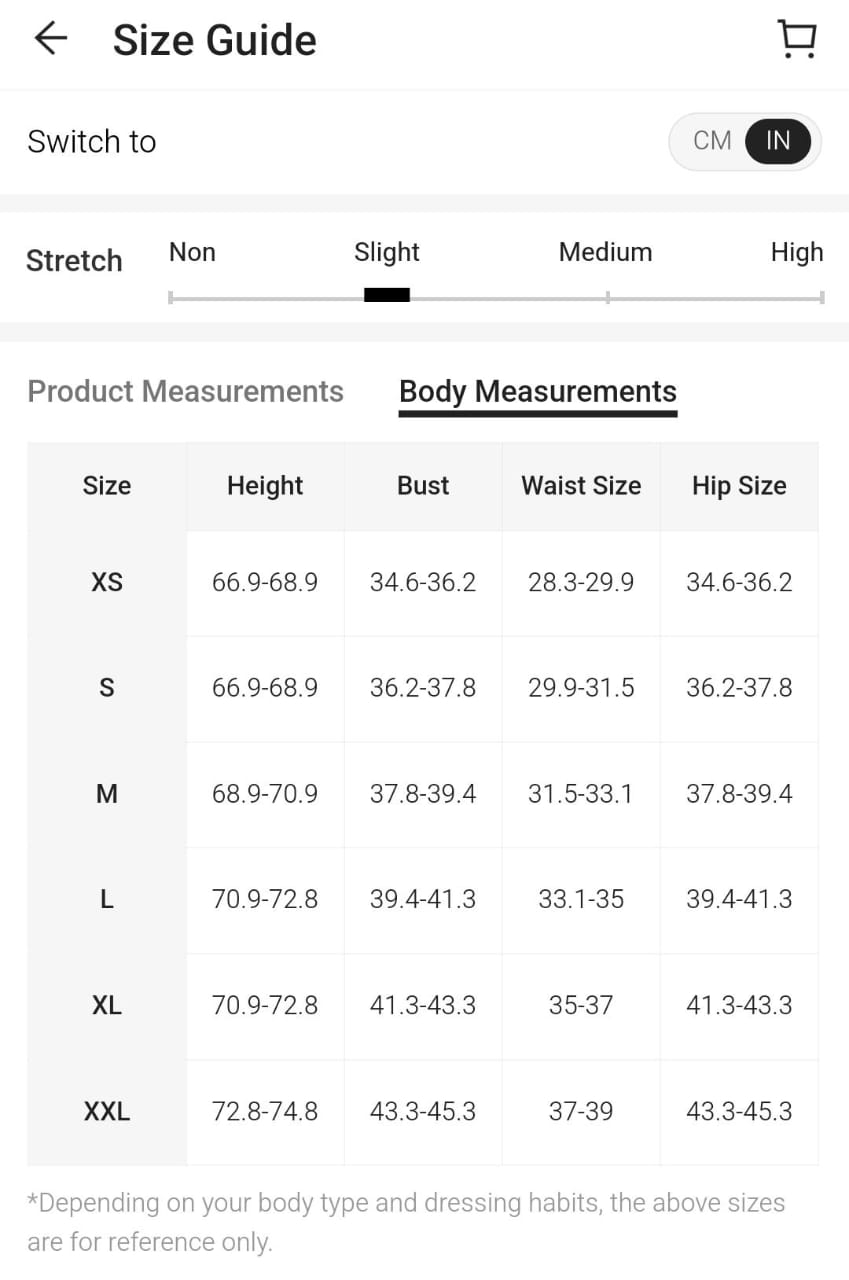Open the shopping cart icon
849x1280 pixels.
point(797,39)
